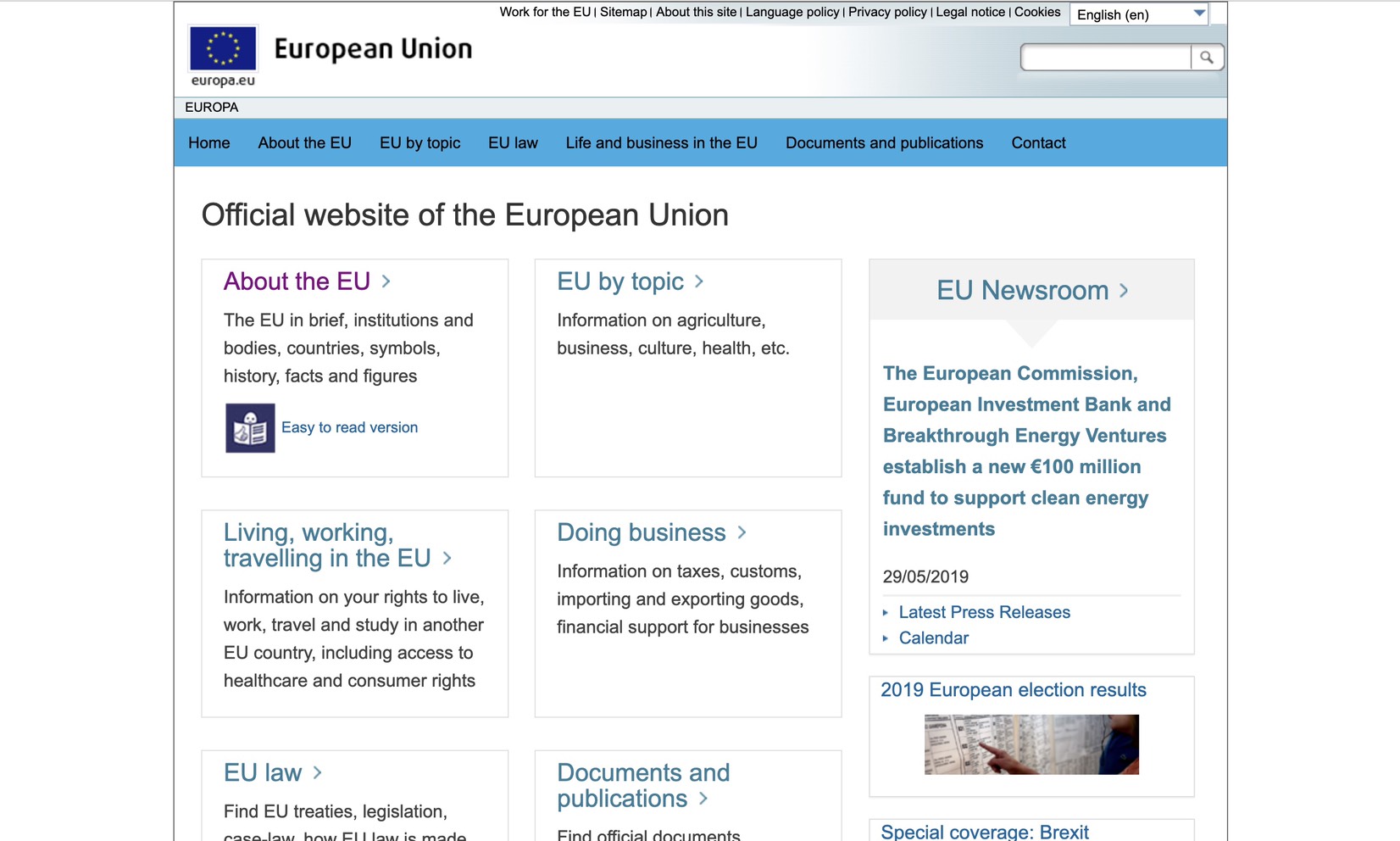1400x841 pixels.
Task: Open Latest Press Releases link
Action: click(x=985, y=613)
